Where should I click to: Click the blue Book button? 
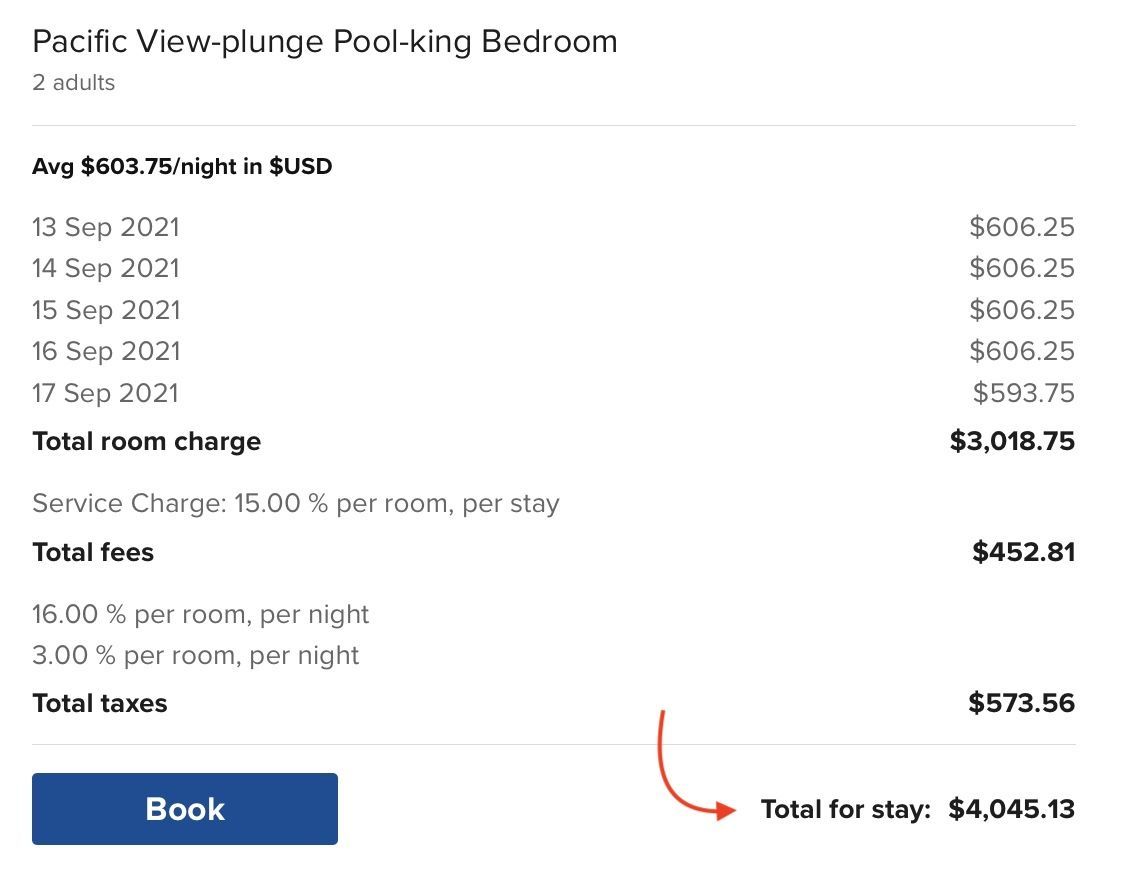185,808
